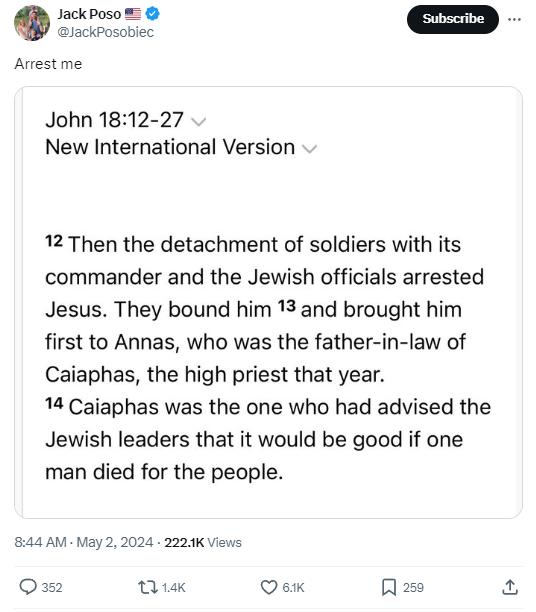Like the post with heart icon
The width and height of the screenshot is (536, 612).
269,587
